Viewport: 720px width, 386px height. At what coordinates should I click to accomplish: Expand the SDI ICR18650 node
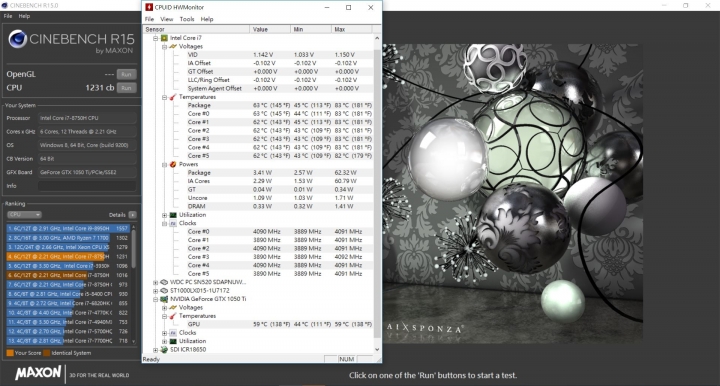155,349
